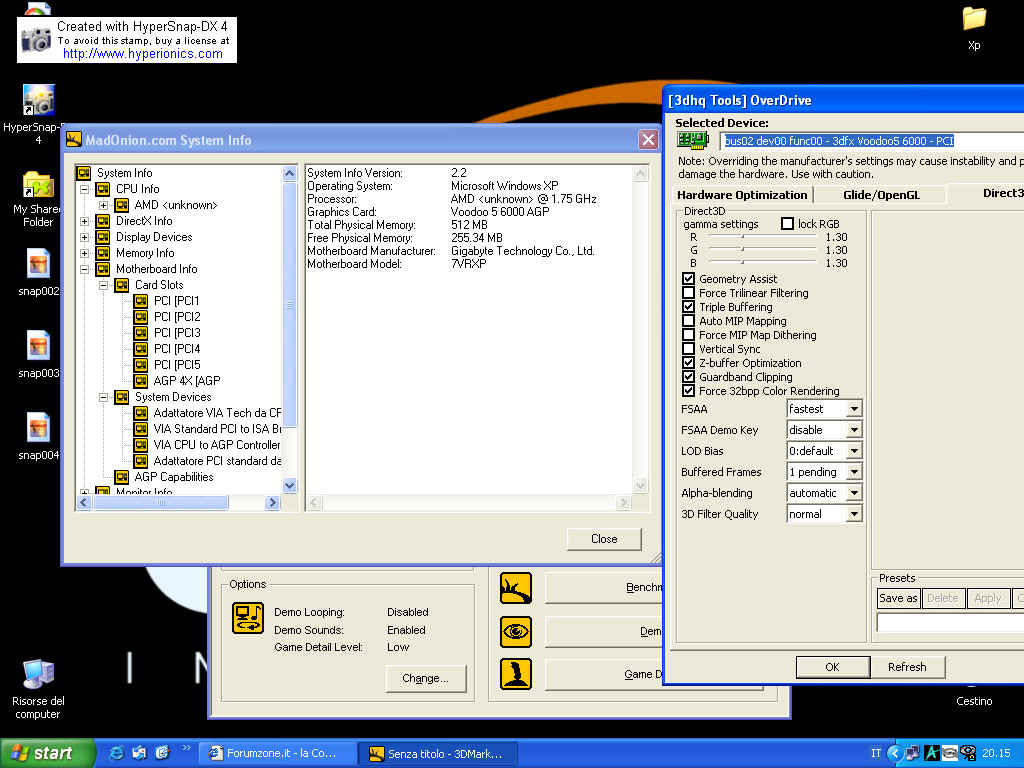This screenshot has width=1024, height=768.
Task: Click the Change... button in Options
Action: click(424, 678)
